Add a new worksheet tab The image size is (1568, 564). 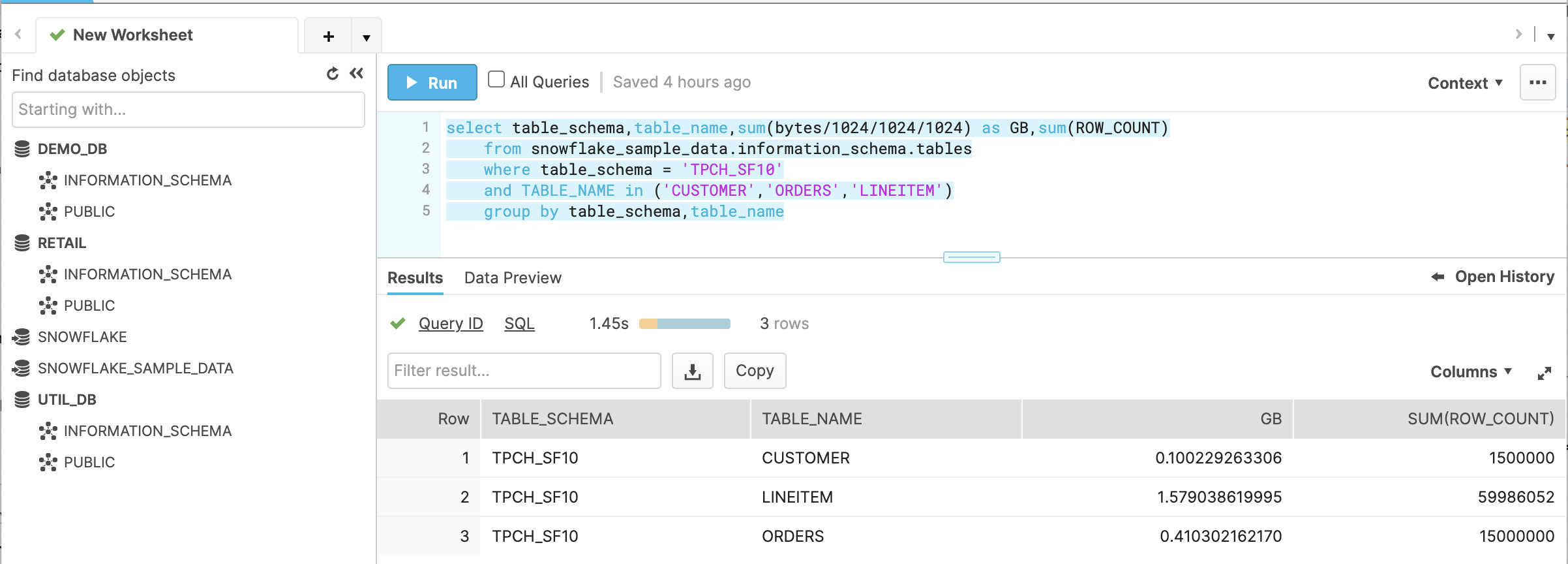point(329,37)
